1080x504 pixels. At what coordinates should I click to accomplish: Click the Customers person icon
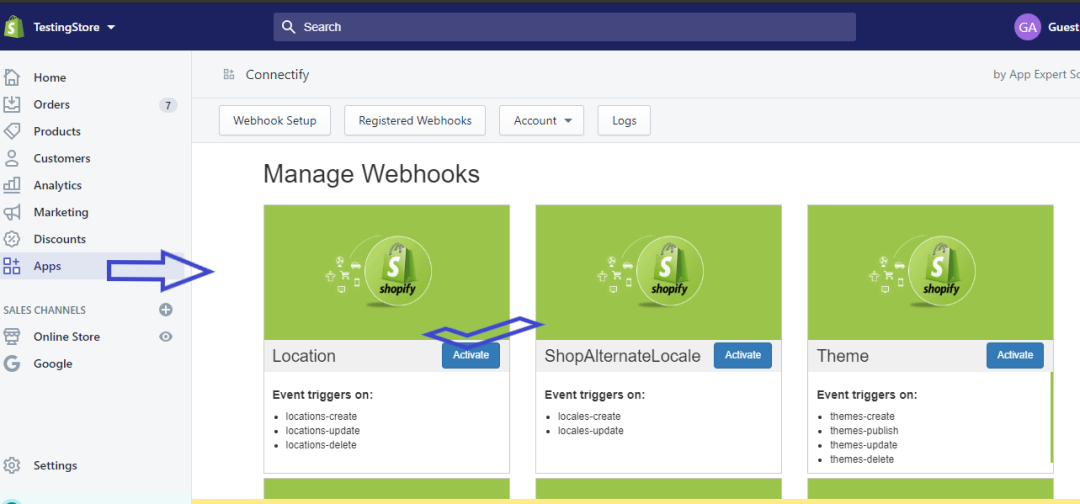[12, 158]
